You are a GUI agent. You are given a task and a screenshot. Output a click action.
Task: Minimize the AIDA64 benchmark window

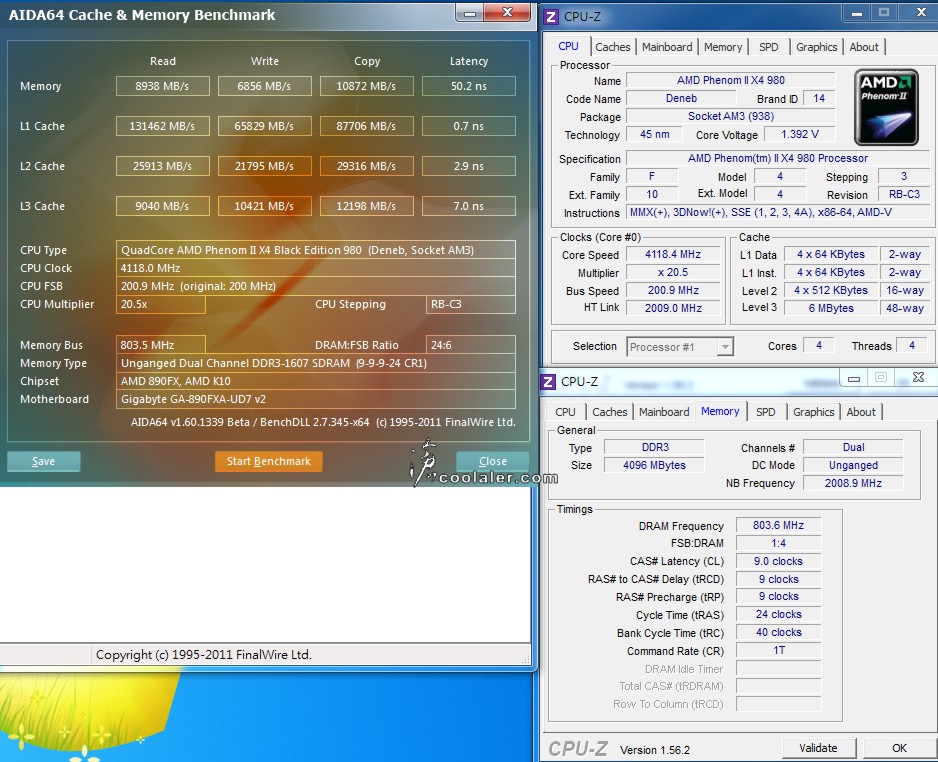(x=470, y=13)
